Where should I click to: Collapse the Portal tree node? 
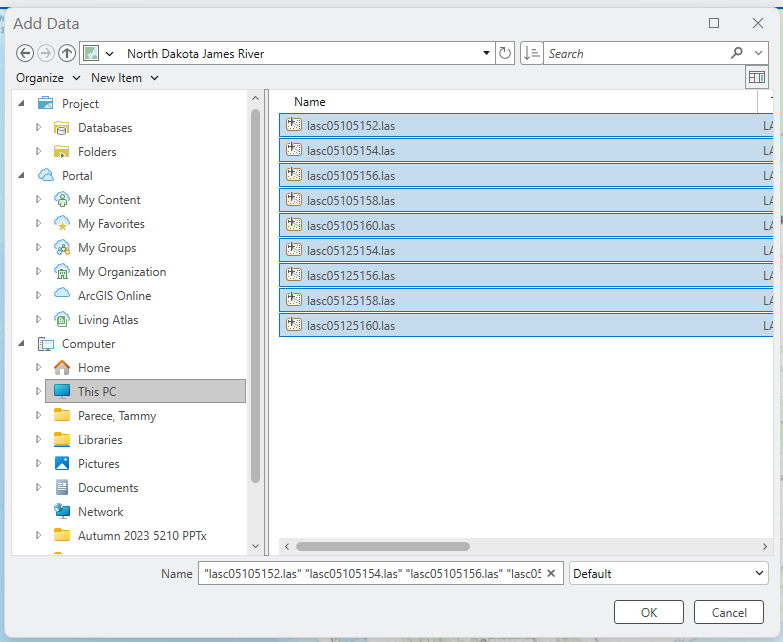(21, 175)
